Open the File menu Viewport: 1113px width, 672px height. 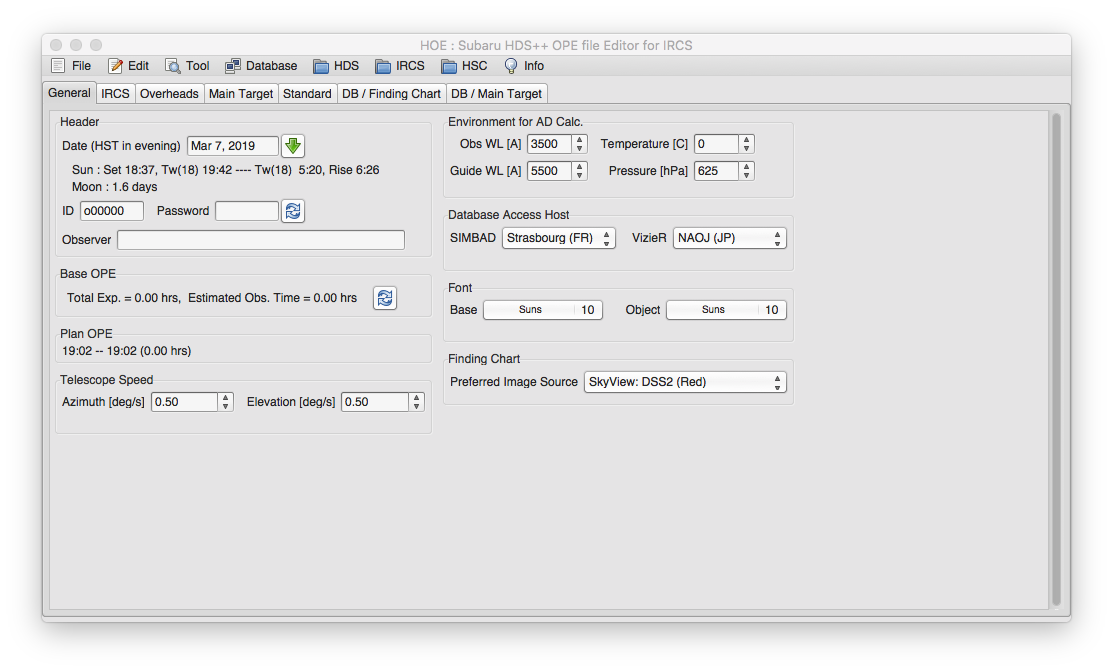pyautogui.click(x=71, y=66)
